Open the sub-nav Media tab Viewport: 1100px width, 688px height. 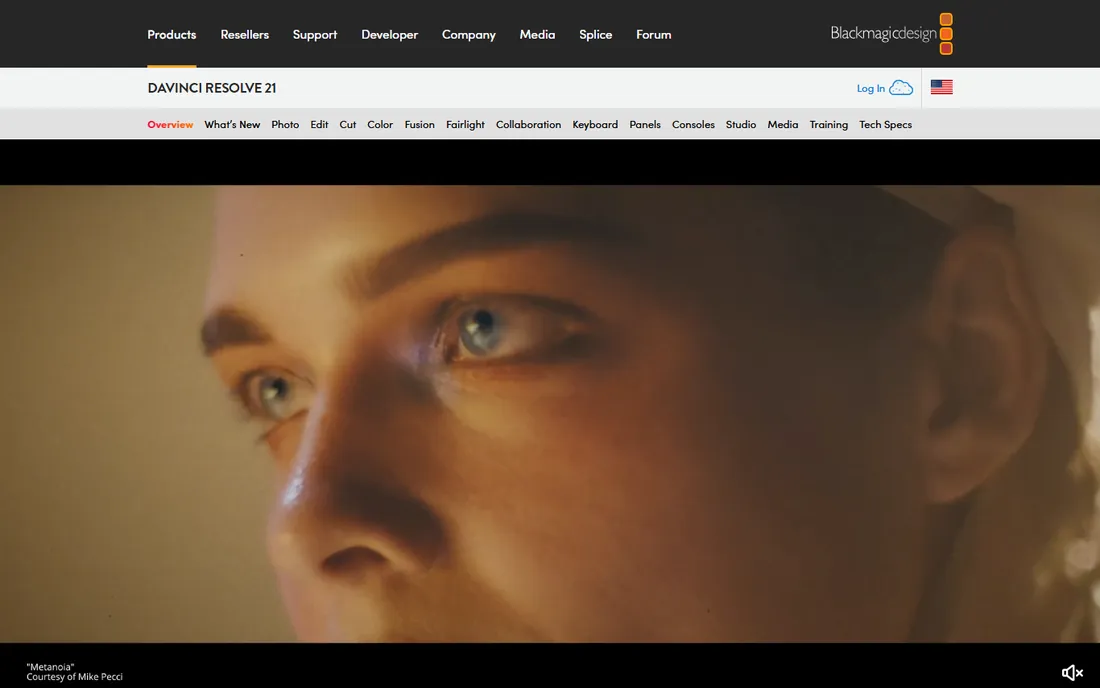click(x=783, y=124)
